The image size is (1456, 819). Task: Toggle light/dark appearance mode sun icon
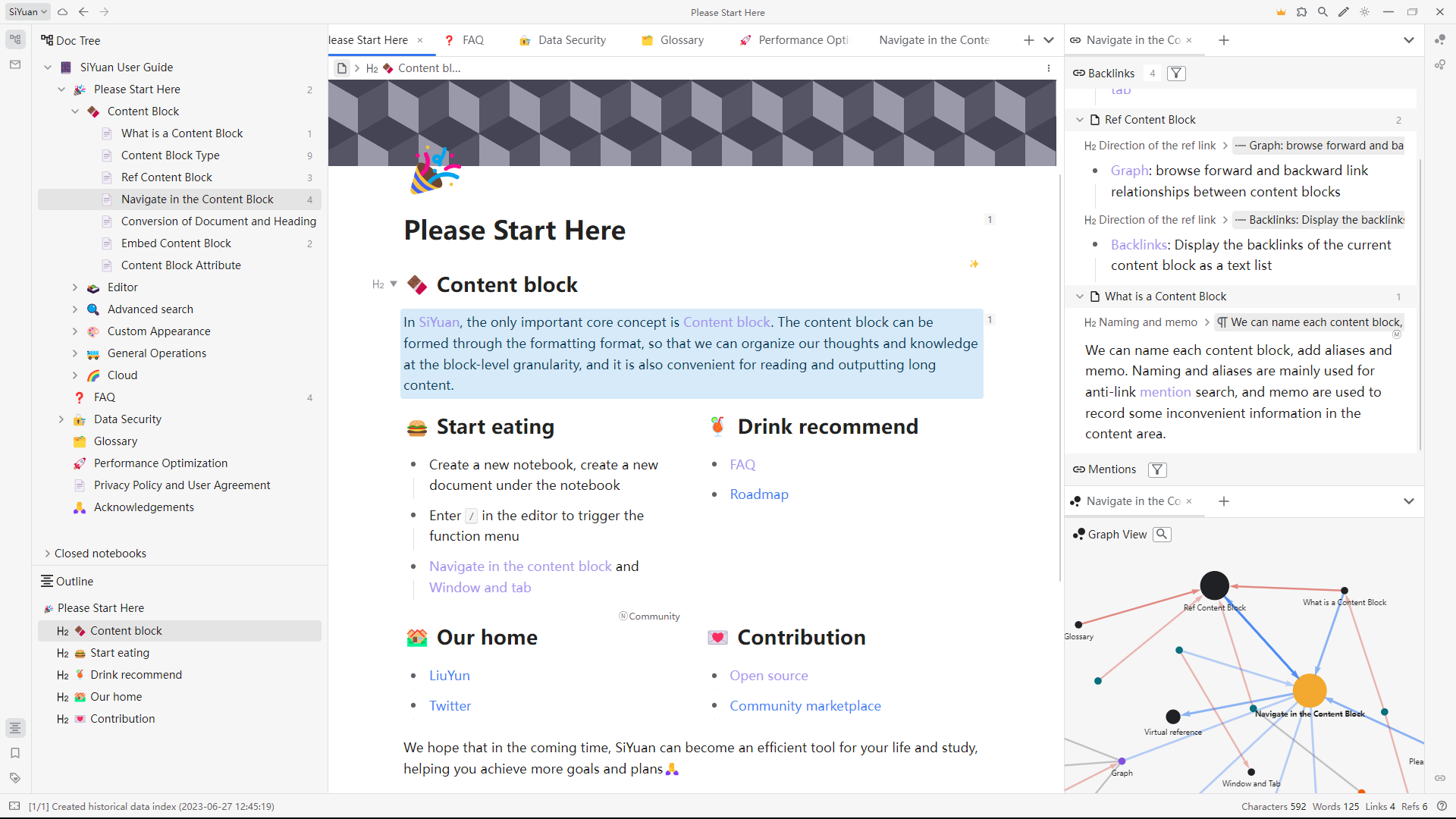pyautogui.click(x=1365, y=12)
